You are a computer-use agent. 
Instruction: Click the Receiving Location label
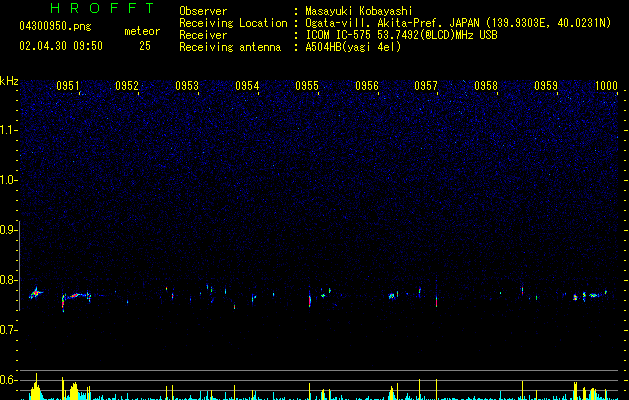(233, 23)
